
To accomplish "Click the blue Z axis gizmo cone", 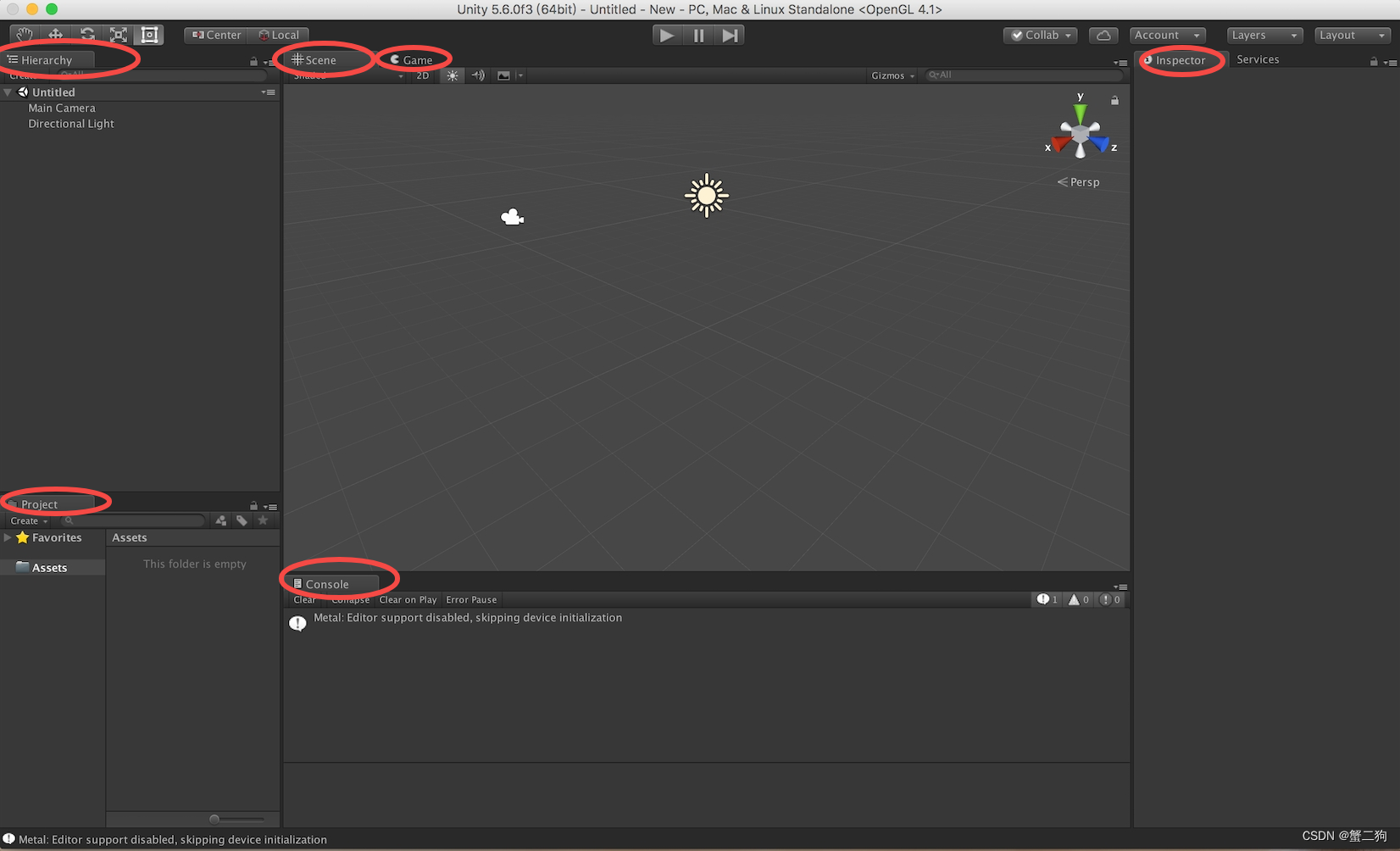I will 1099,143.
